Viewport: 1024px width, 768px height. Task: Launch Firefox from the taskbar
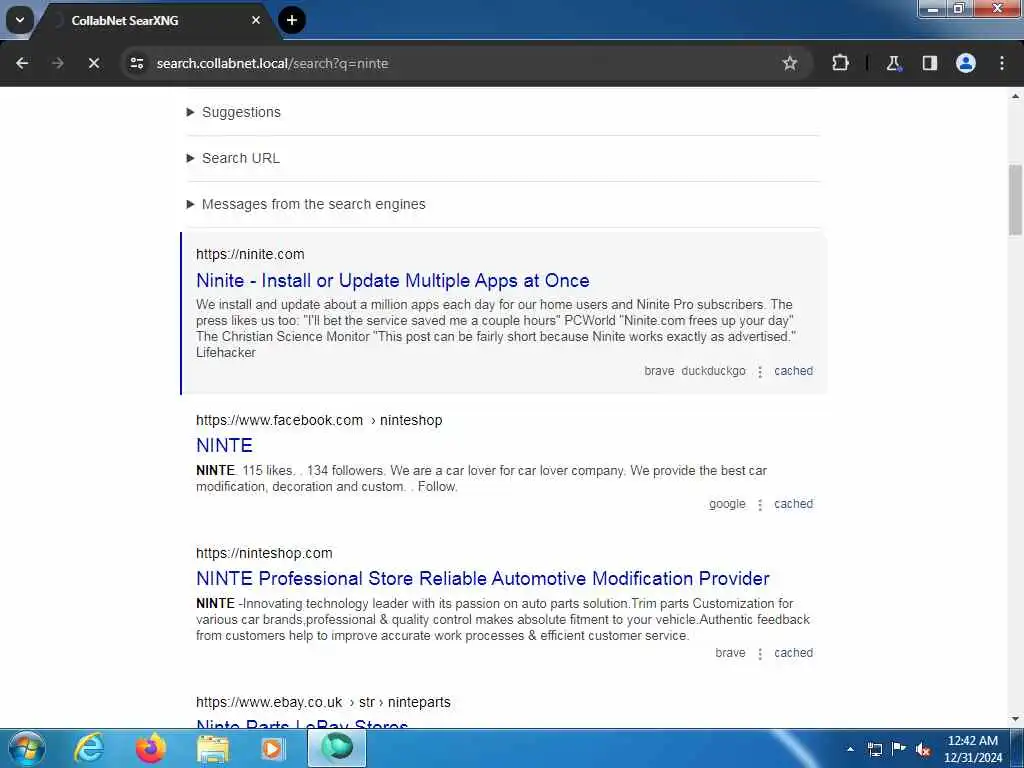[x=151, y=748]
